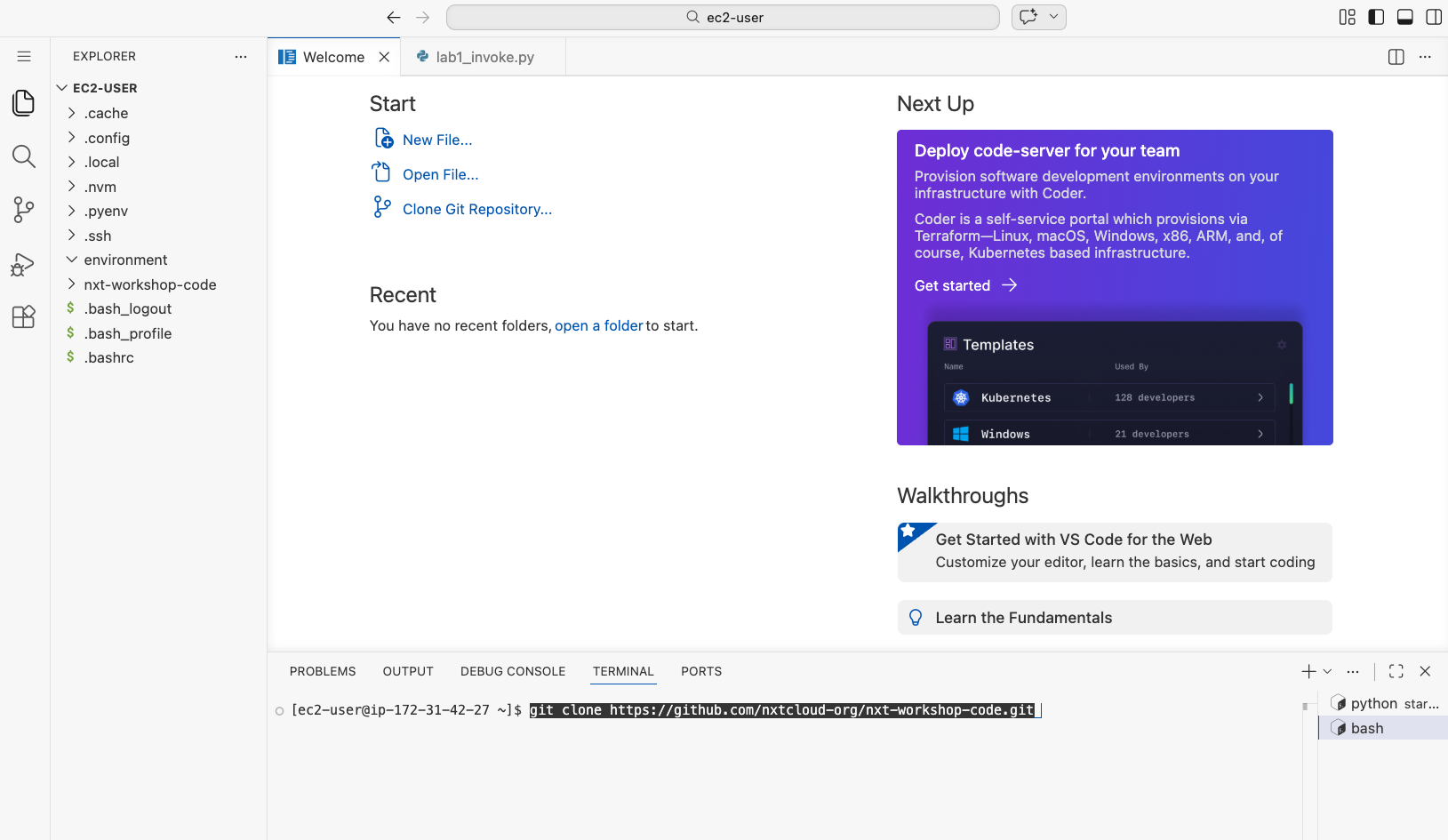Open the Customize Layout control
This screenshot has height=840, width=1448.
pyautogui.click(x=1348, y=17)
